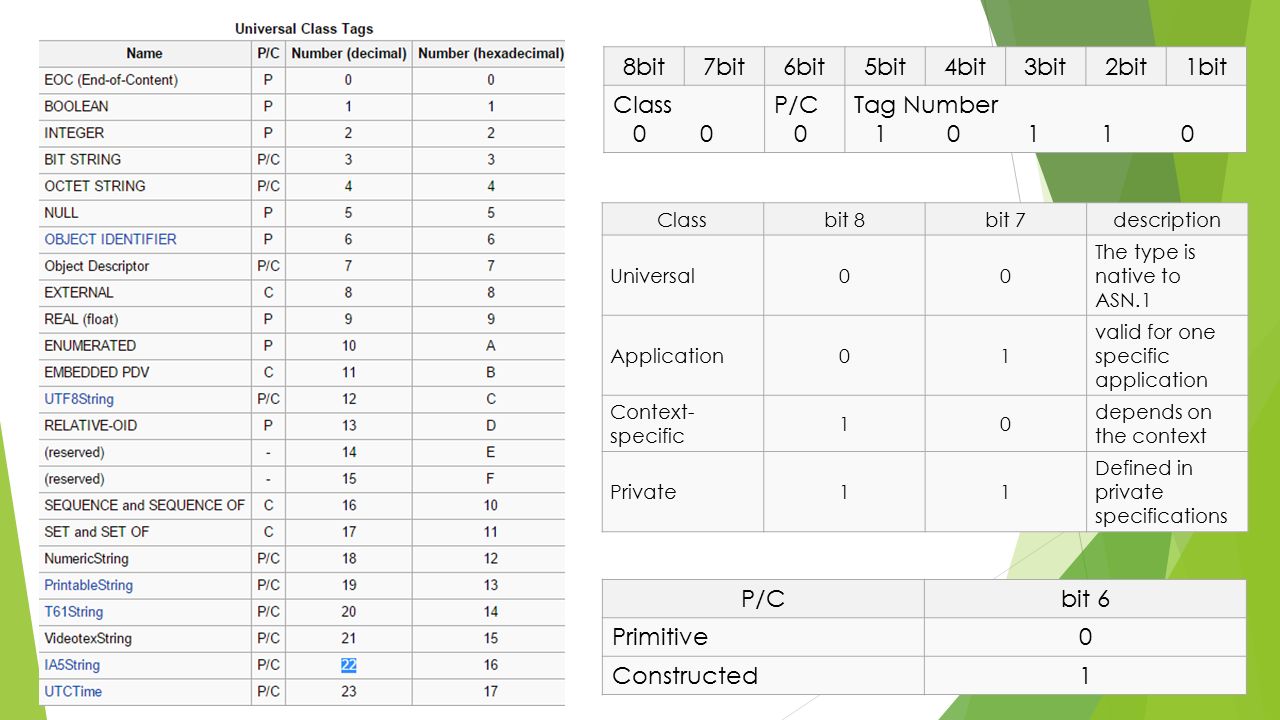Select the 'EMBEDDED PDV' row name
Image resolution: width=1280 pixels, height=720 pixels.
click(97, 372)
